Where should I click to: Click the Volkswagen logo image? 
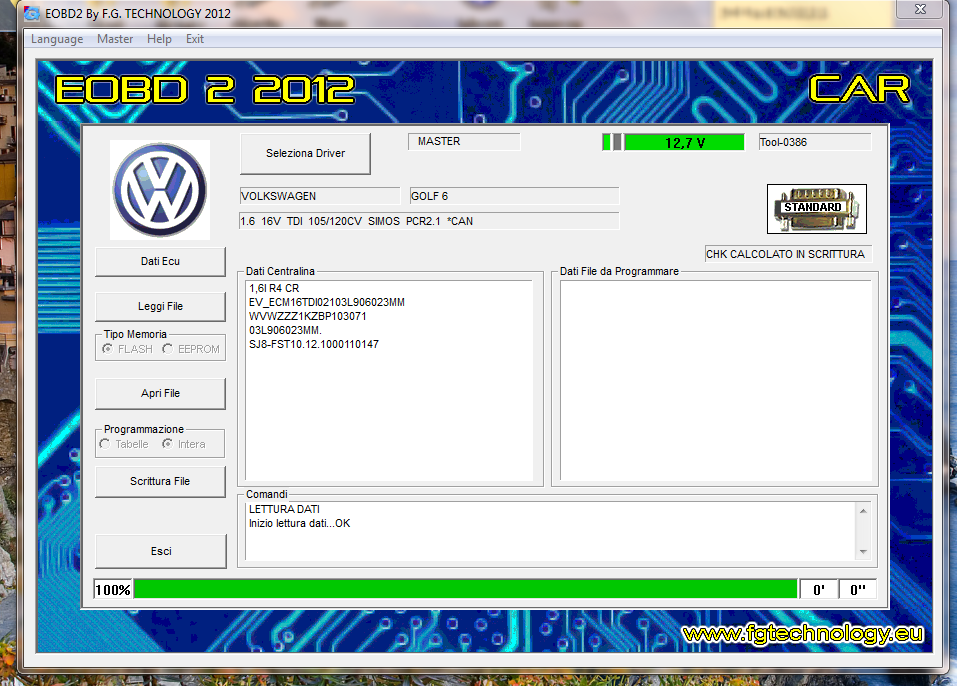pos(160,190)
